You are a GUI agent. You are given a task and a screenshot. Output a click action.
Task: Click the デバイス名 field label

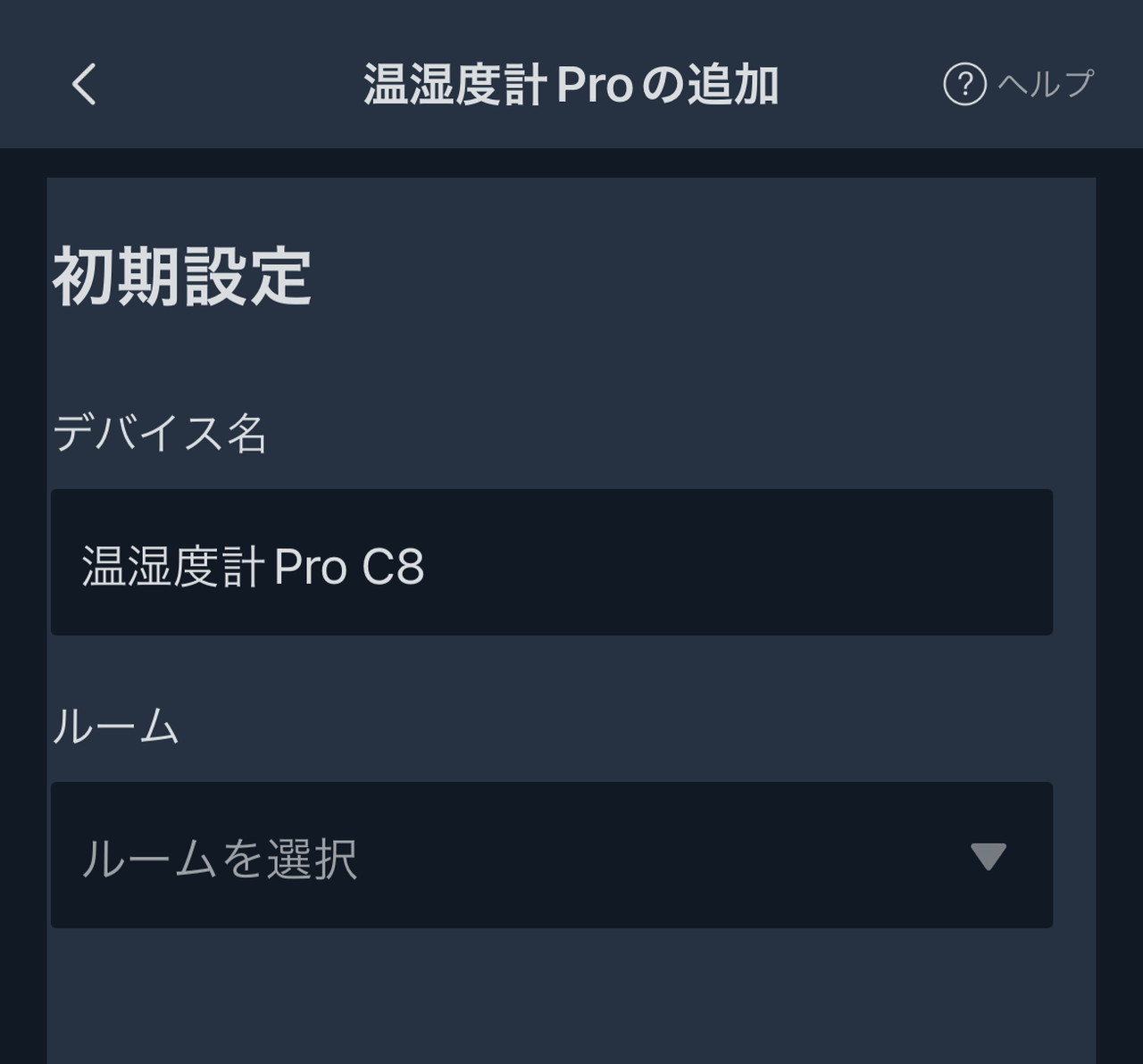160,434
